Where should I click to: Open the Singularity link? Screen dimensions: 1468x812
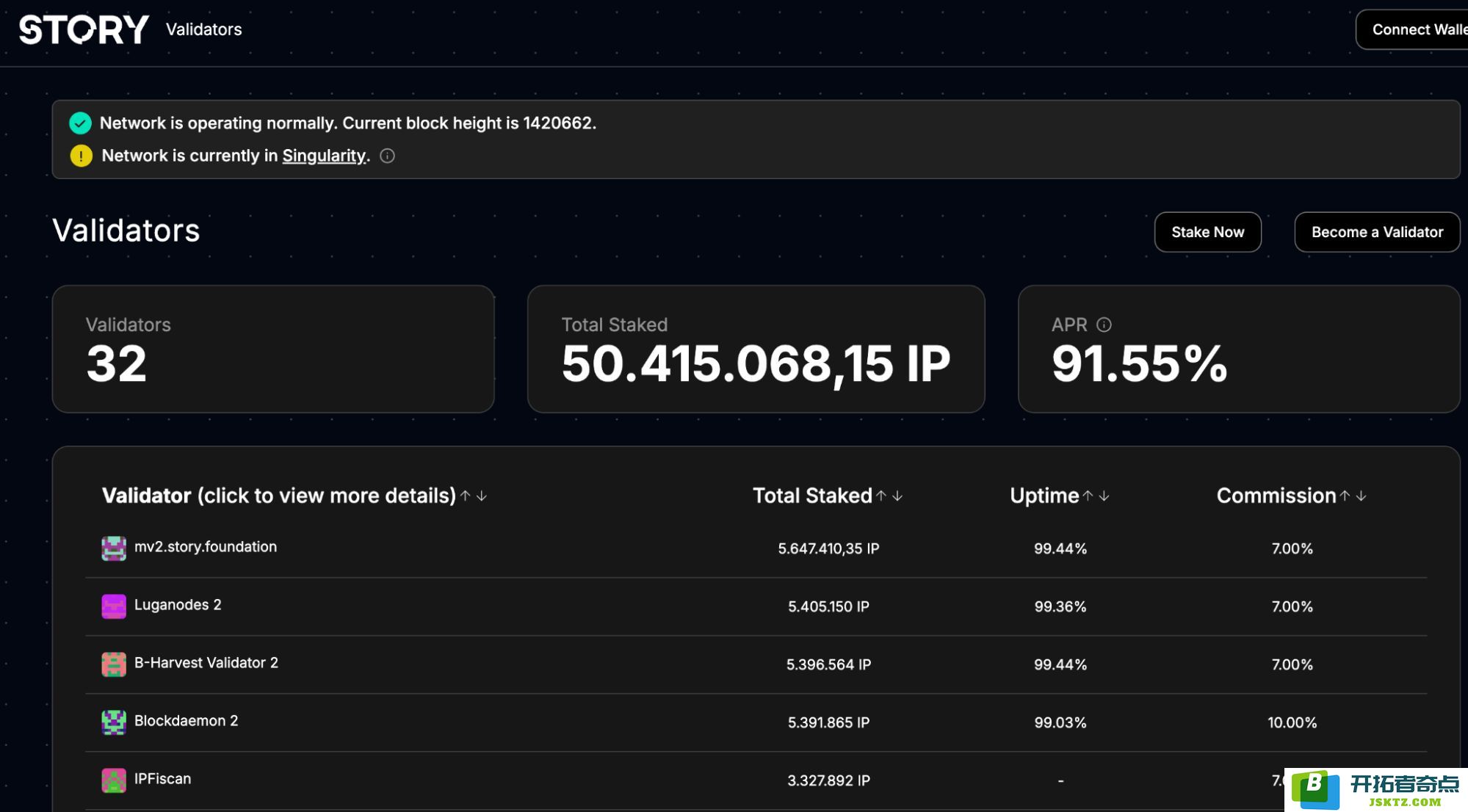pos(324,156)
